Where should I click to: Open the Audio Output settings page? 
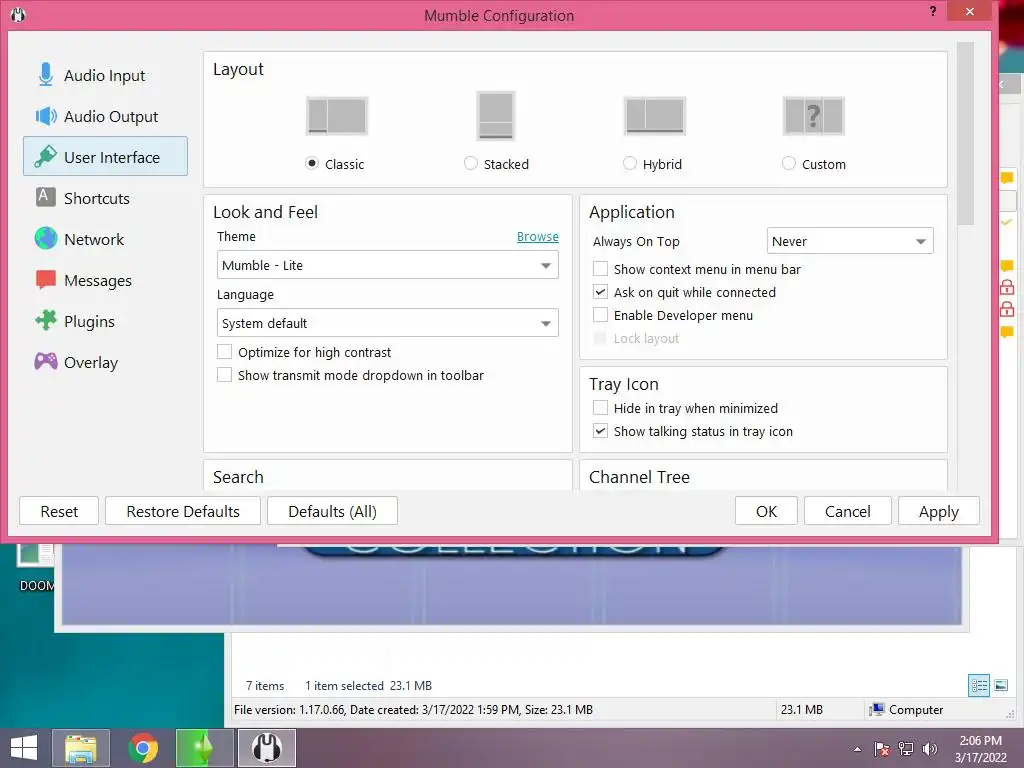104,116
